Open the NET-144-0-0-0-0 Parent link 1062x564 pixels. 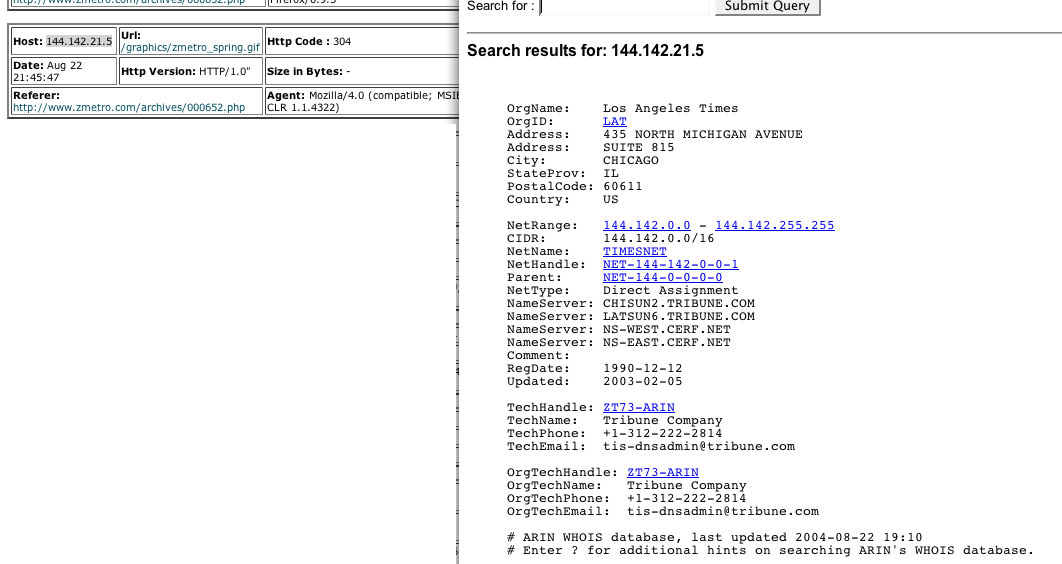(662, 277)
